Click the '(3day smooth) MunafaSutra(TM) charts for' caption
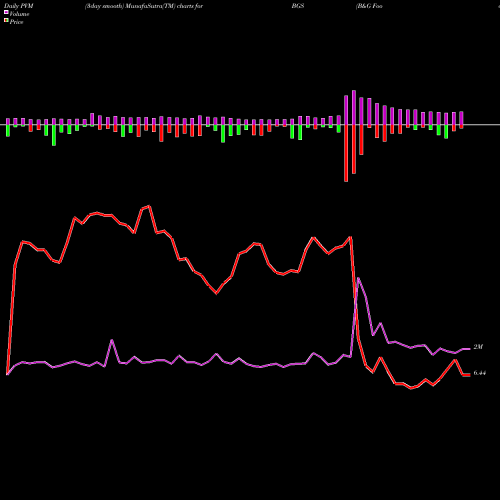500x500 pixels. pyautogui.click(x=144, y=6)
